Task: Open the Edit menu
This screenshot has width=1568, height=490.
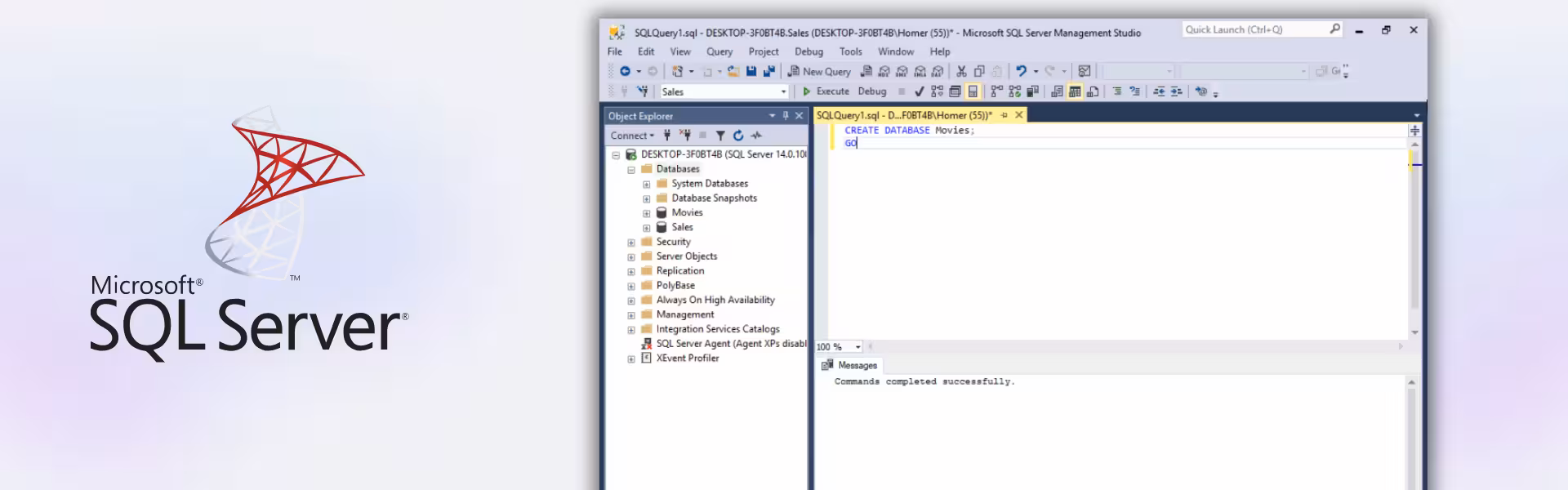Action: click(x=646, y=51)
